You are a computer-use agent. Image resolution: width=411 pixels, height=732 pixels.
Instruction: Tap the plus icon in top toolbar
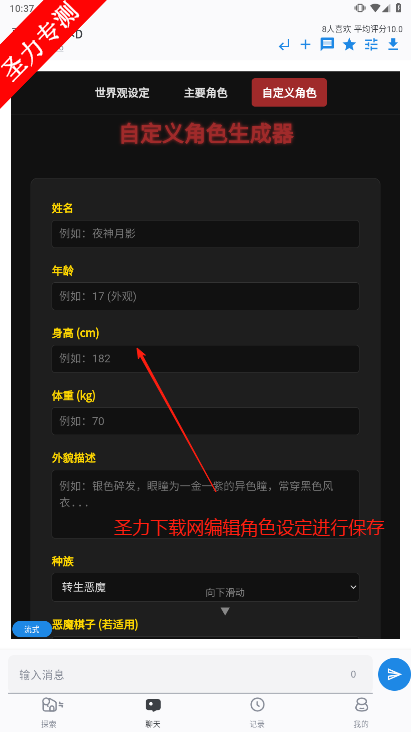click(305, 45)
